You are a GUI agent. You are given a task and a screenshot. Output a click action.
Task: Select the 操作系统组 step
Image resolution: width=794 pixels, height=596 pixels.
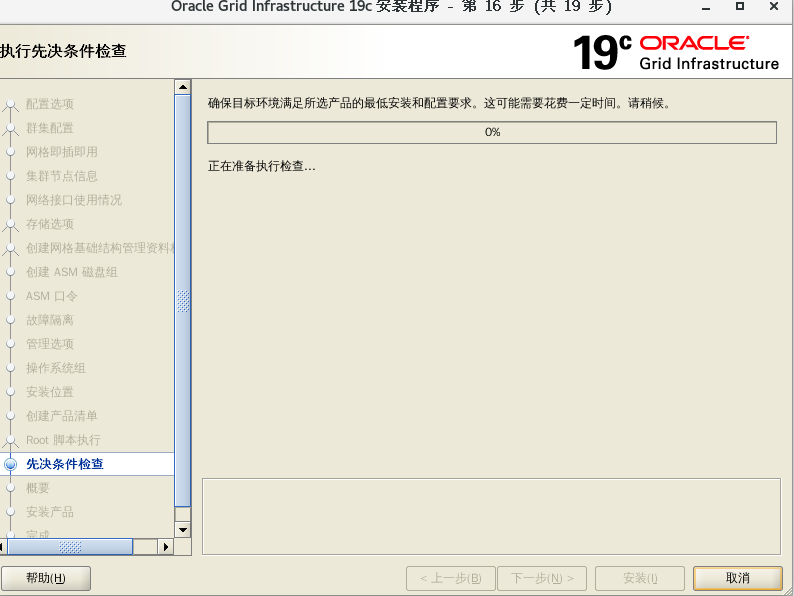(x=56, y=368)
